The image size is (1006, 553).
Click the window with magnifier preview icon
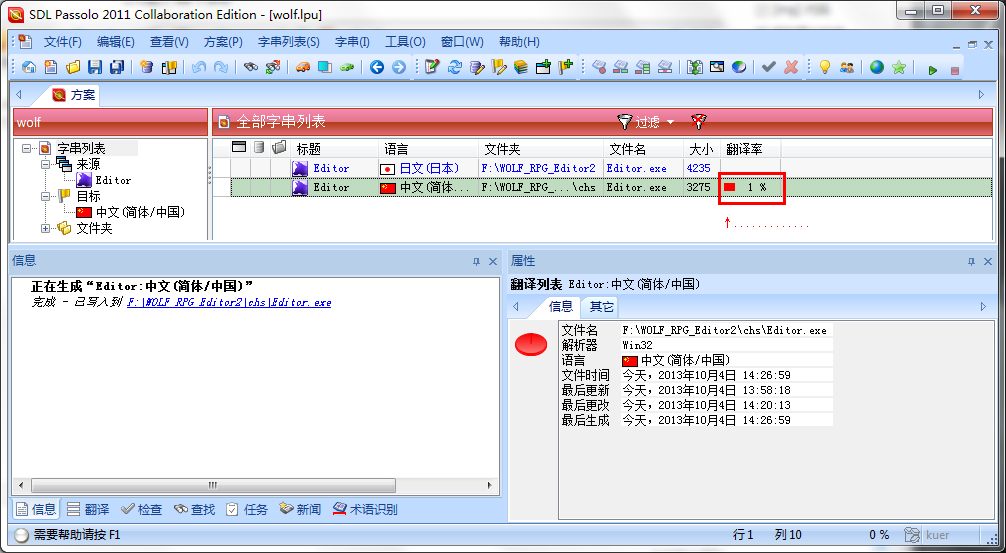click(717, 67)
